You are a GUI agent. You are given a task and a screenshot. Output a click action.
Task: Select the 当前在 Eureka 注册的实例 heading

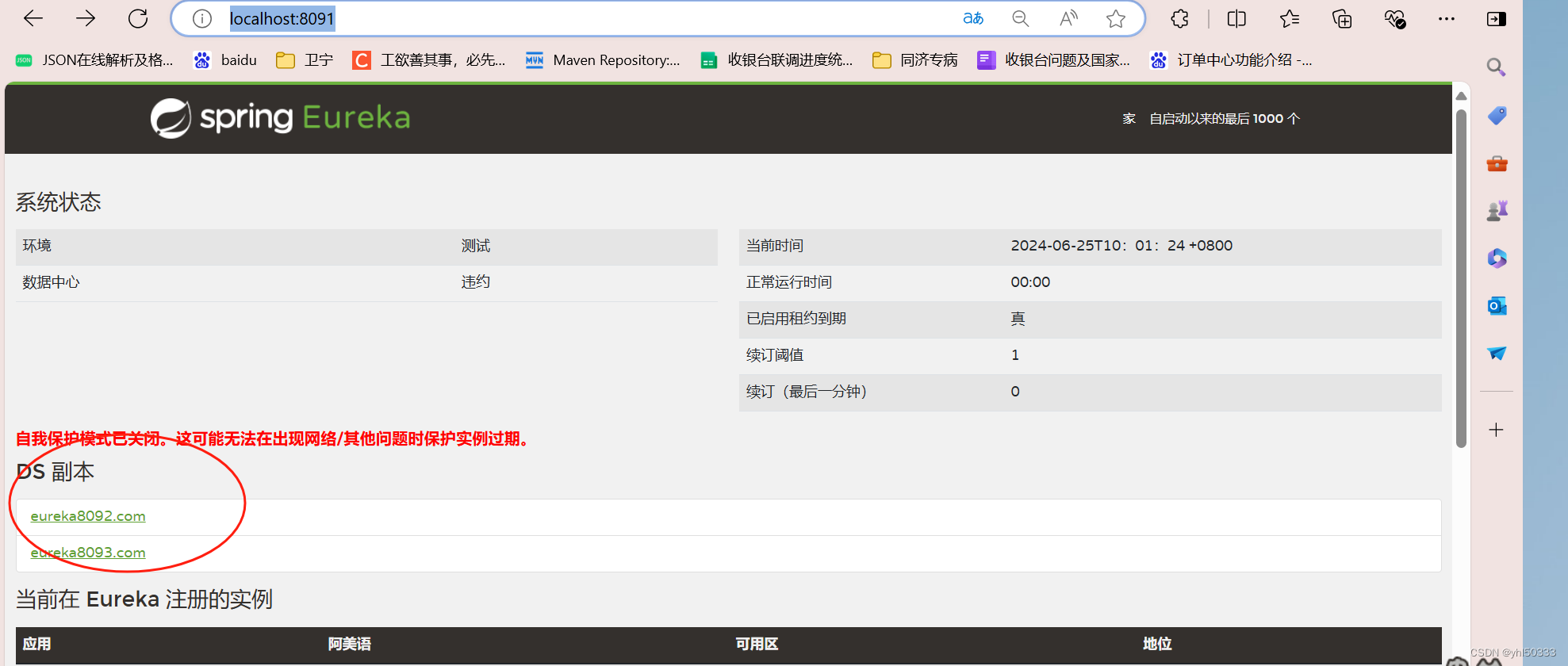(x=144, y=599)
